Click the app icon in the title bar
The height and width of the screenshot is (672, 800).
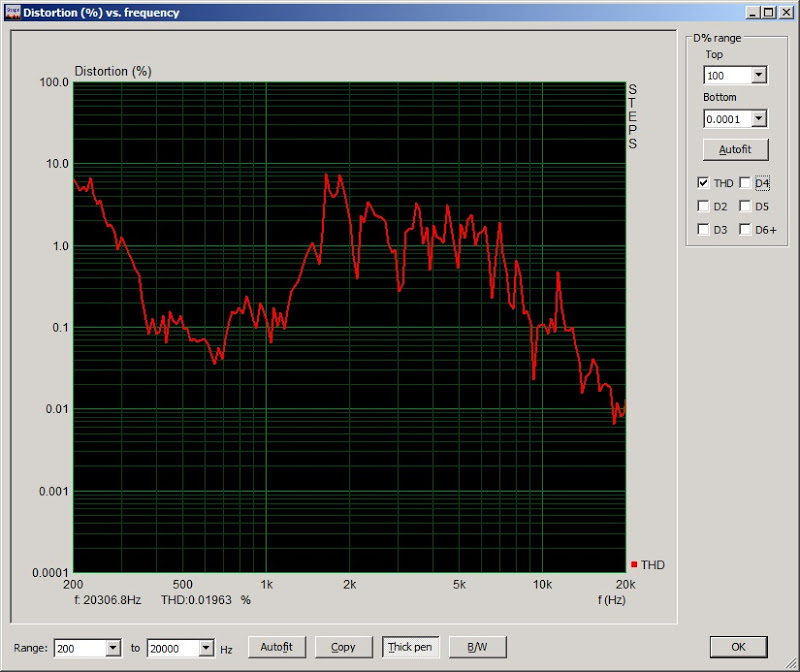(12, 12)
